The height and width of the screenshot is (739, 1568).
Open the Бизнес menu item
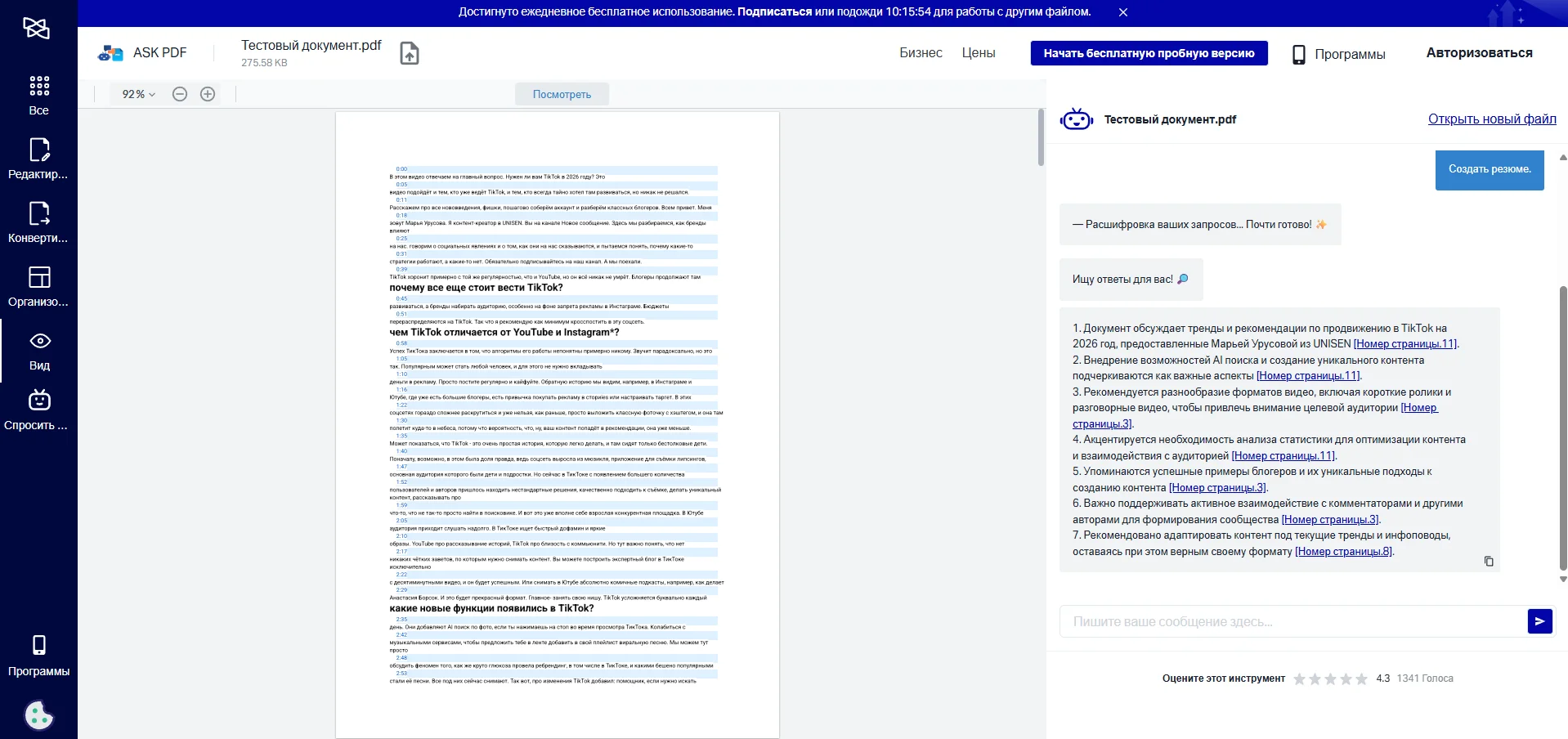(x=921, y=53)
